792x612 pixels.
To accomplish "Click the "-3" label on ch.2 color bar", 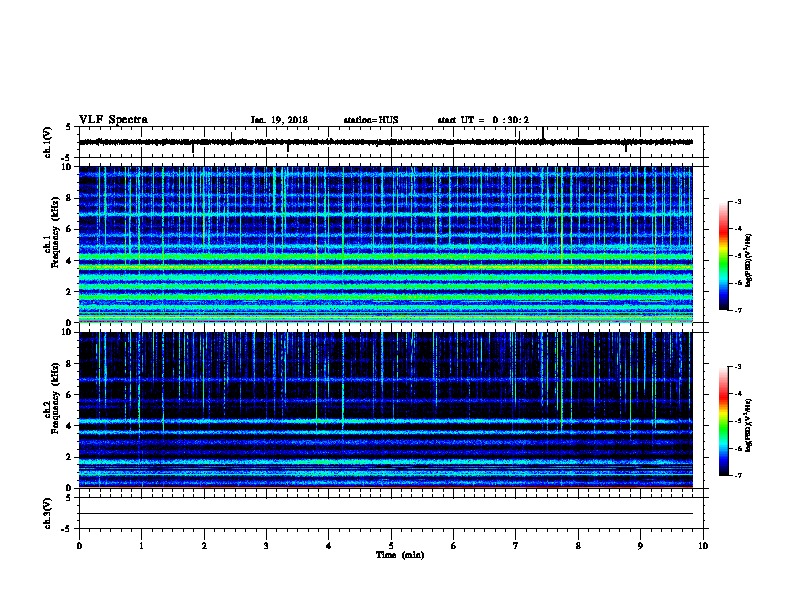I will click(x=738, y=367).
